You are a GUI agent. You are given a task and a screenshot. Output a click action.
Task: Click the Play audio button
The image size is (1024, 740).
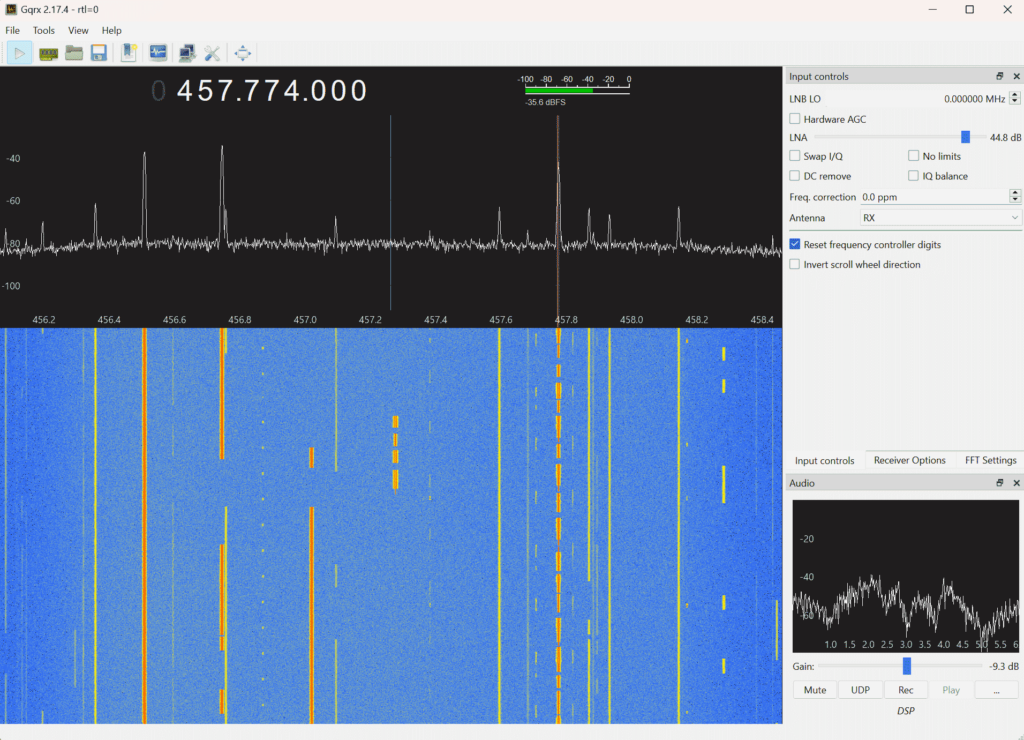(951, 690)
